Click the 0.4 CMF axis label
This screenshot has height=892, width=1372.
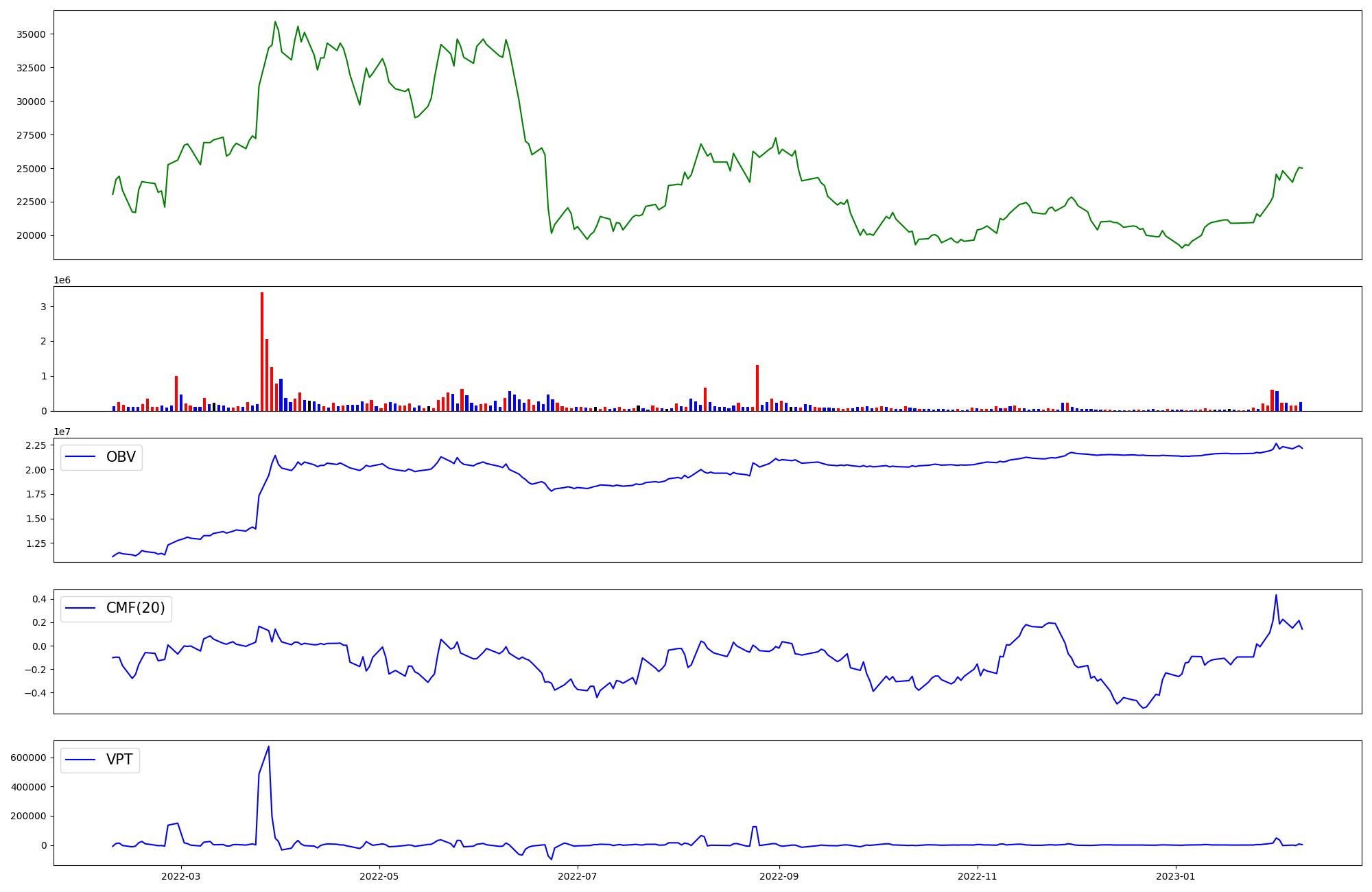click(39, 599)
